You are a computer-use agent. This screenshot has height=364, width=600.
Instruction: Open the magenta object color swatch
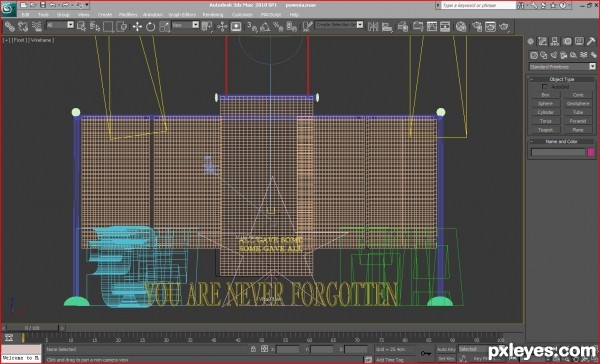(591, 152)
